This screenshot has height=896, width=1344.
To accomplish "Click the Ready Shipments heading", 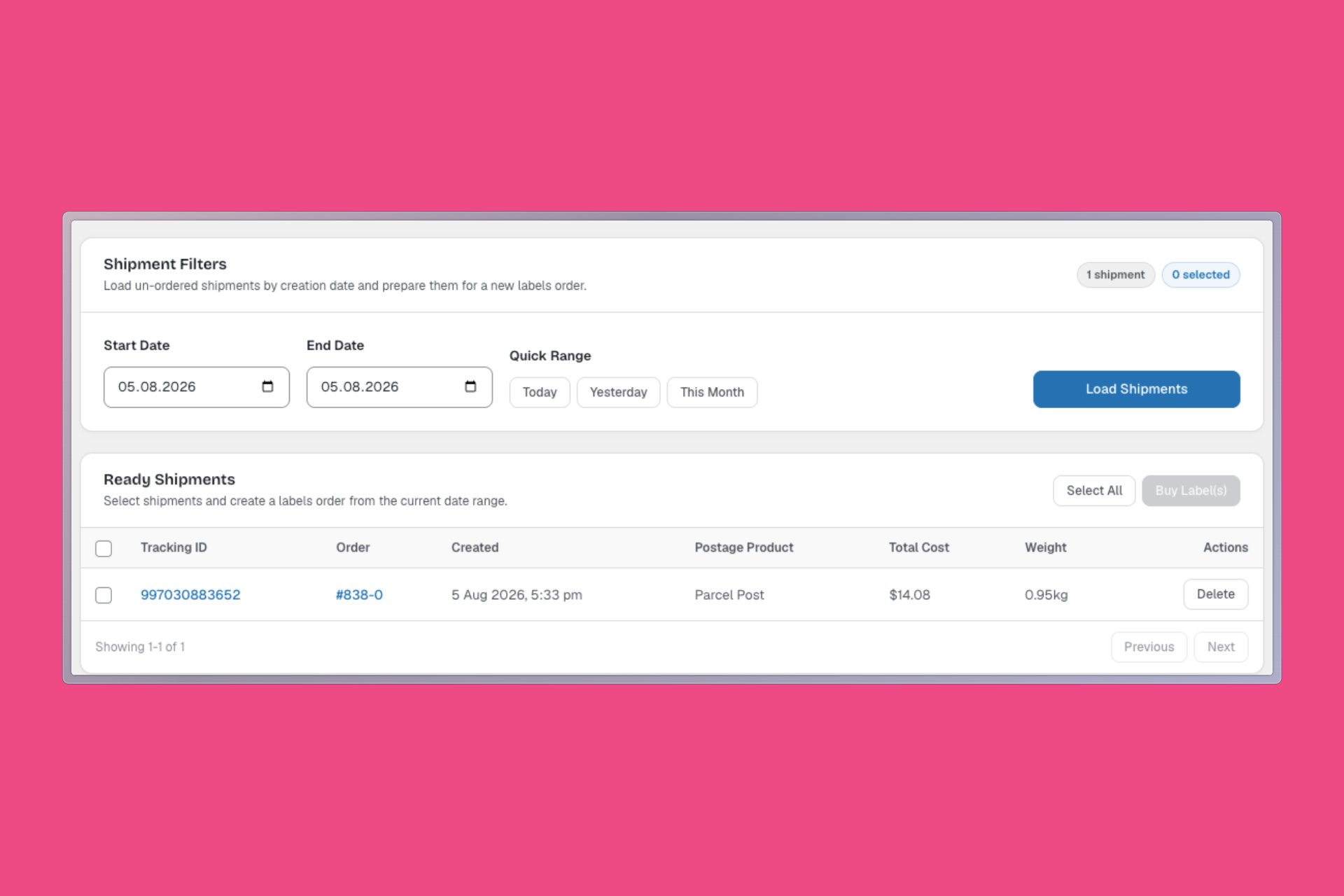I will [x=169, y=479].
